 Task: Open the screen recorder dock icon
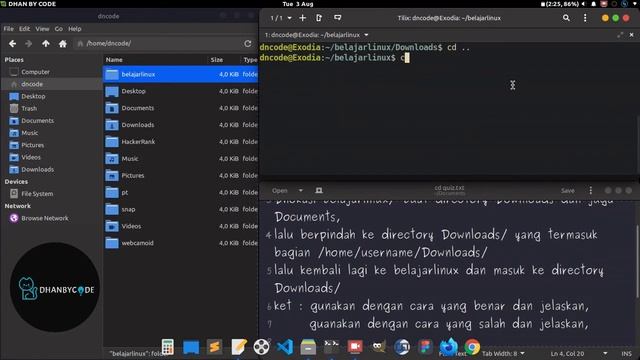click(355, 347)
